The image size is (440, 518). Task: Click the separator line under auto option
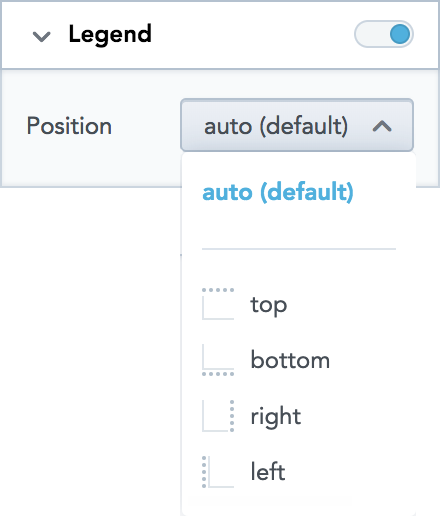[299, 249]
